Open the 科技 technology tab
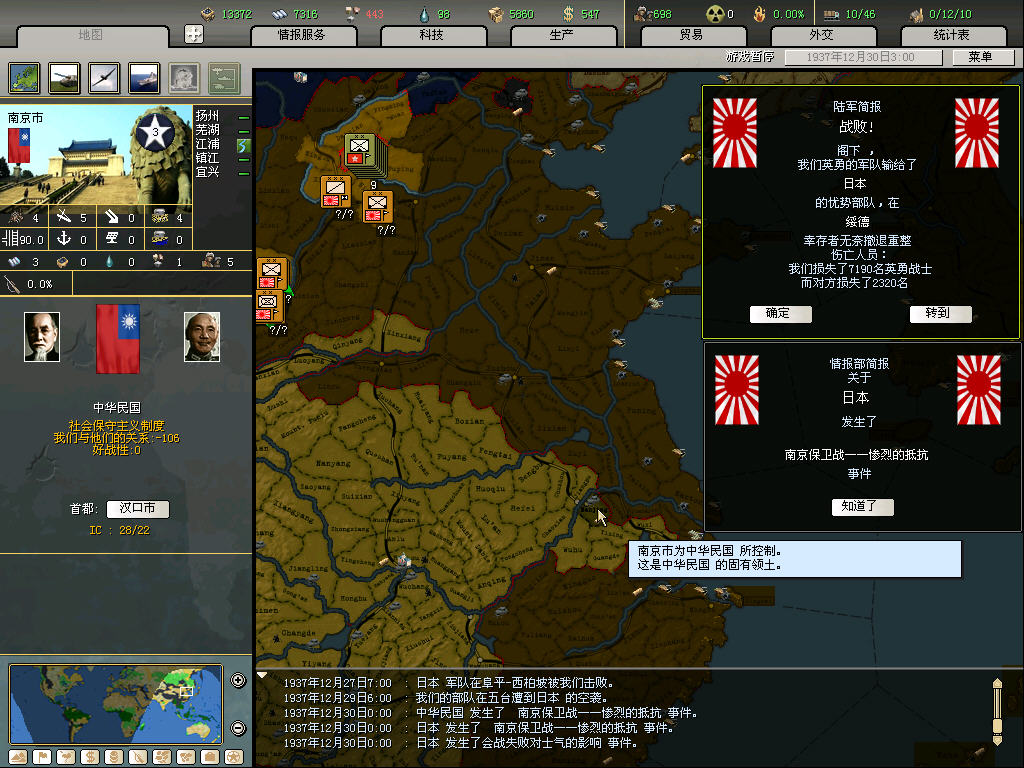Screen dimensions: 1024x768 point(432,35)
